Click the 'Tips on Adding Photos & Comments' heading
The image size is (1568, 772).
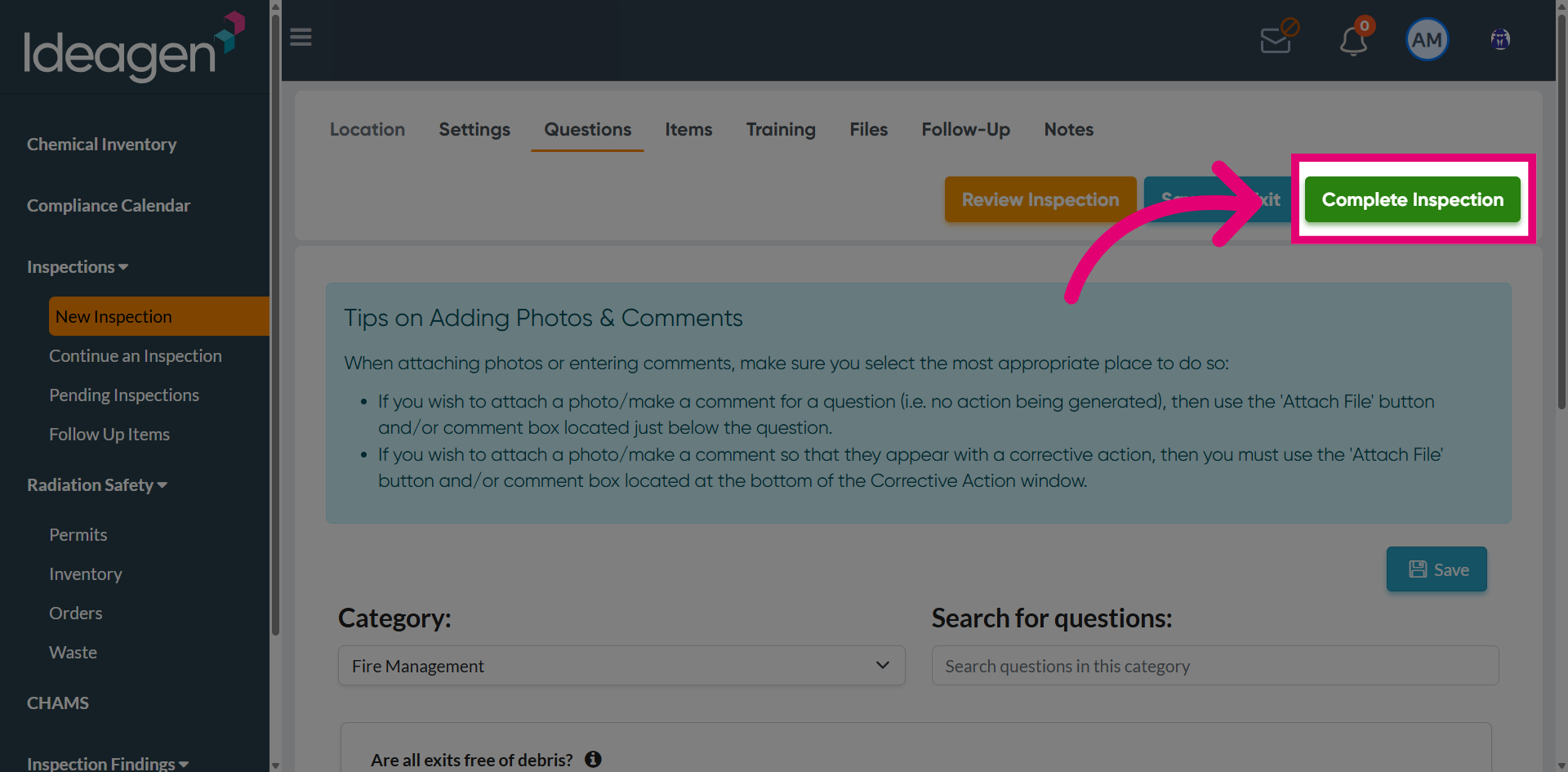(543, 318)
